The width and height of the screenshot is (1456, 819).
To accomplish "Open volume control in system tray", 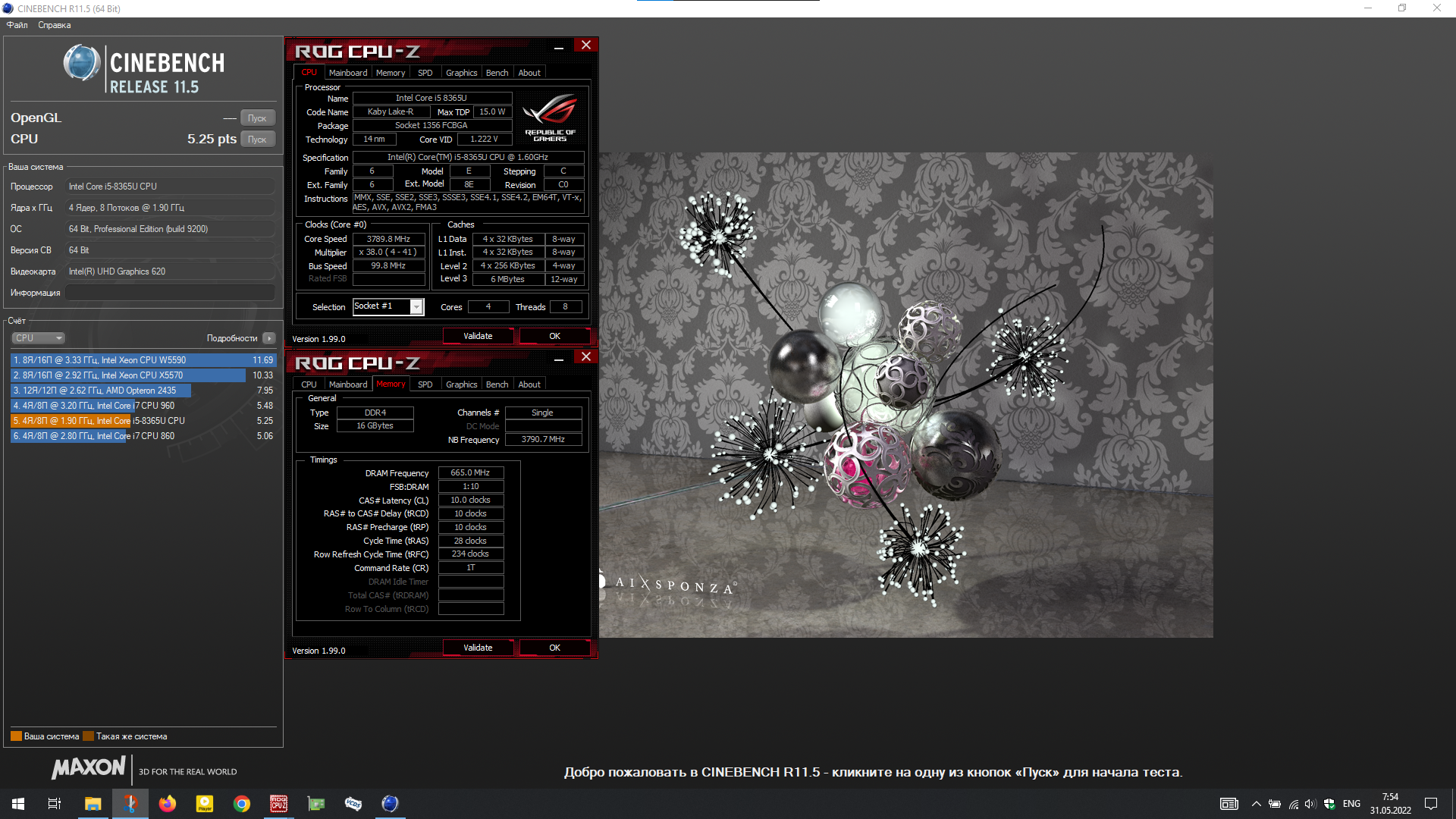I will pyautogui.click(x=1310, y=804).
